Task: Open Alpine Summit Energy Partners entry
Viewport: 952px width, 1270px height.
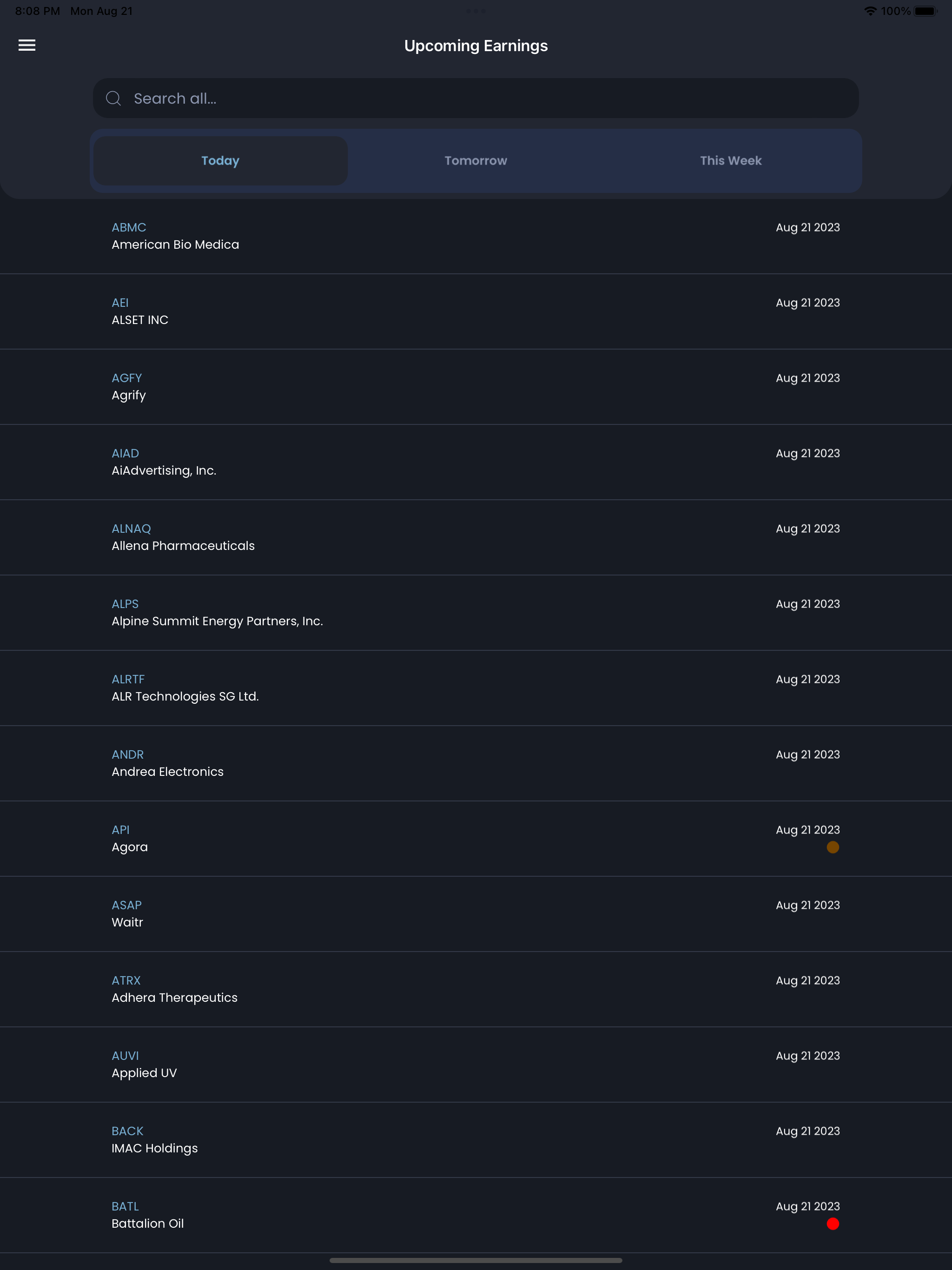Action: point(476,612)
